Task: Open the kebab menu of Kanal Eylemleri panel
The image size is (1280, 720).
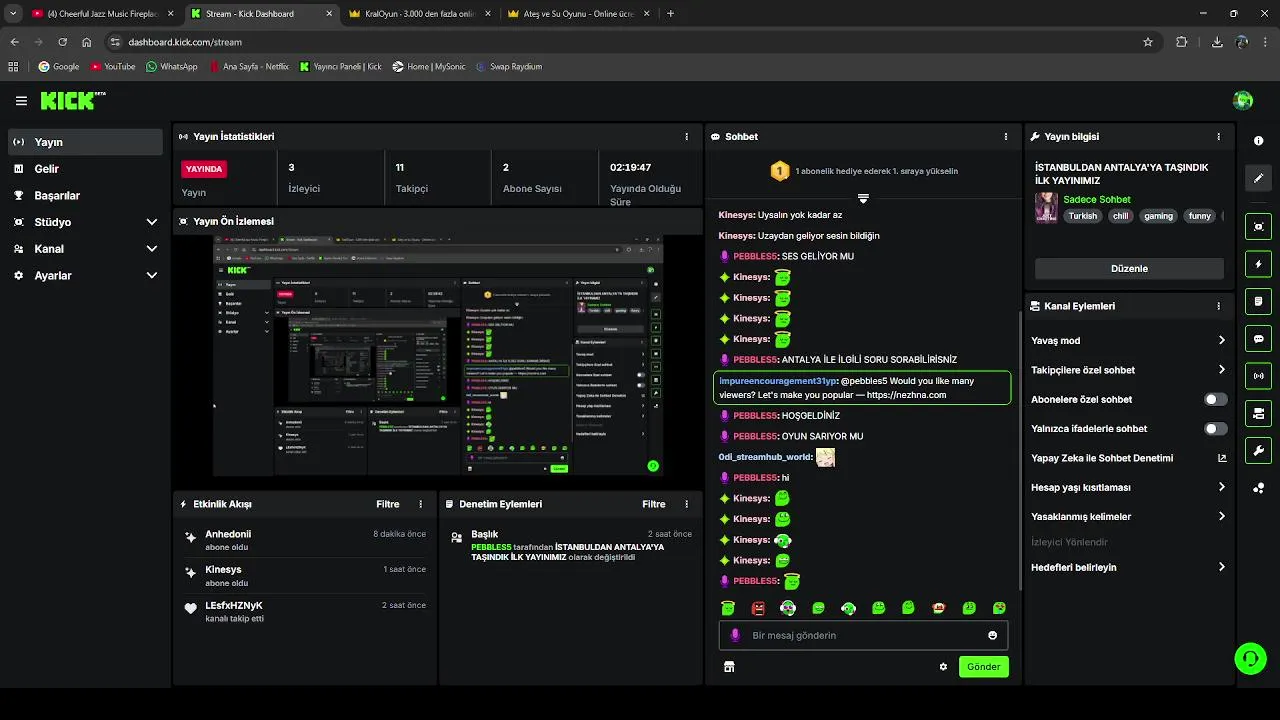Action: (1218, 306)
